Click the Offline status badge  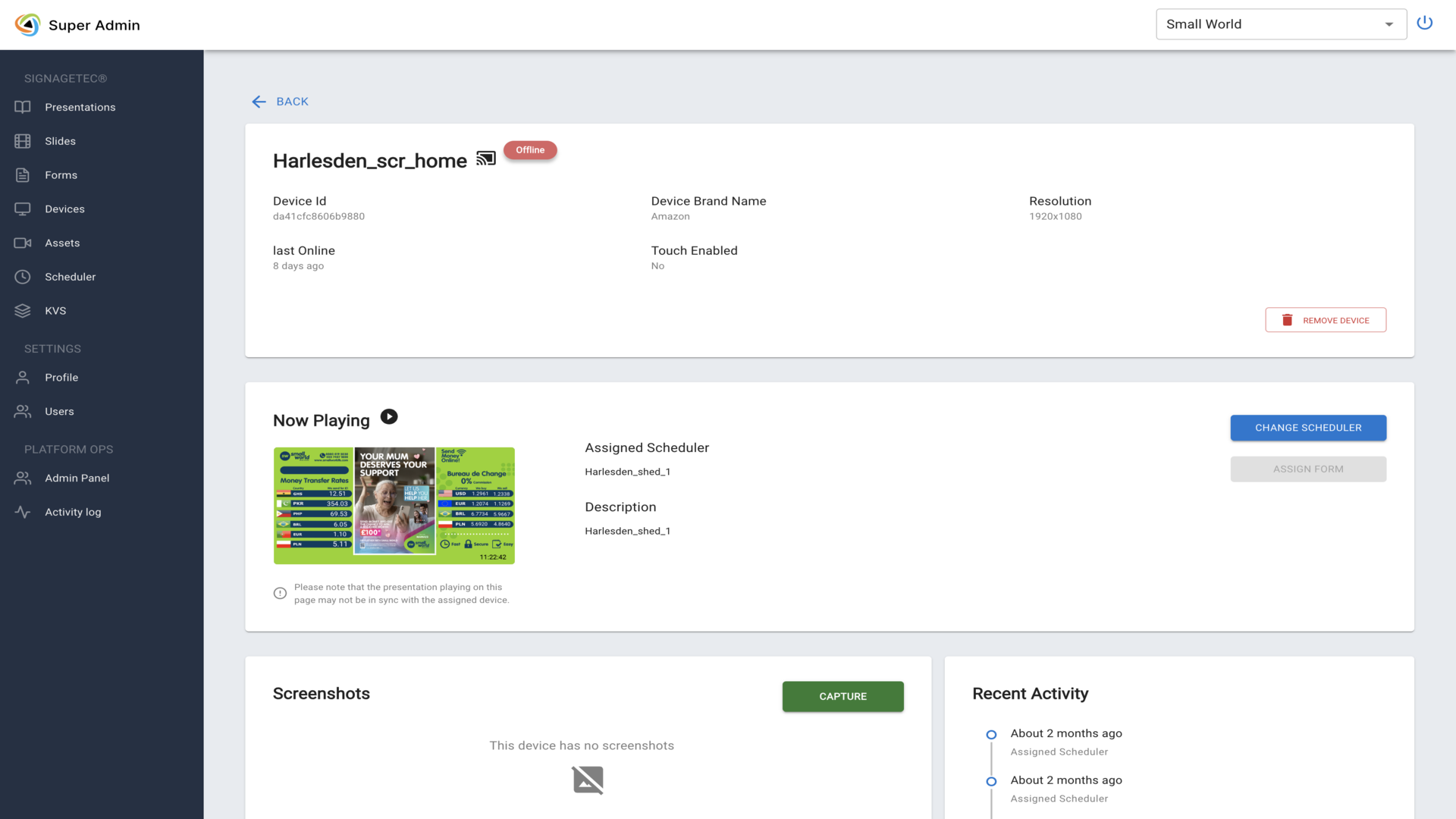(x=530, y=150)
